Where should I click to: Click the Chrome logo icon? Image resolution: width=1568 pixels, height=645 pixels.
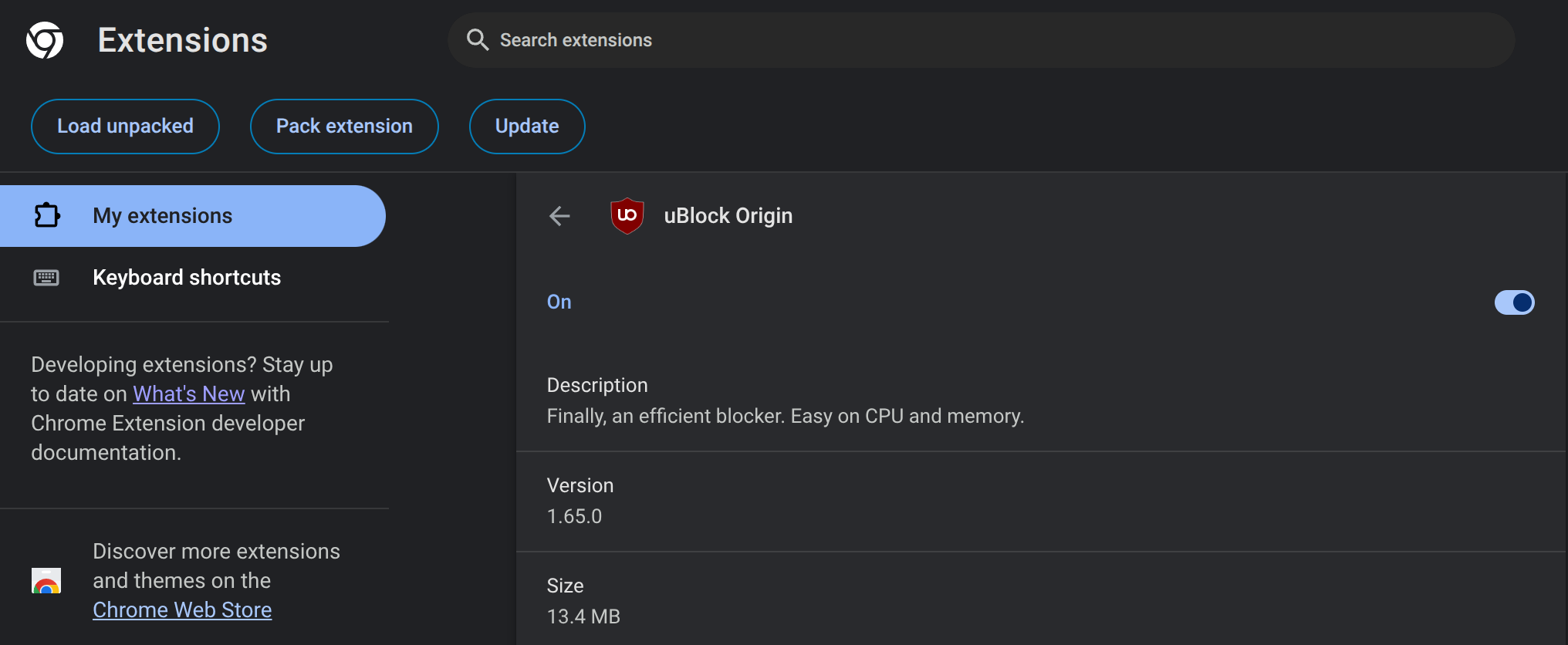tap(45, 40)
